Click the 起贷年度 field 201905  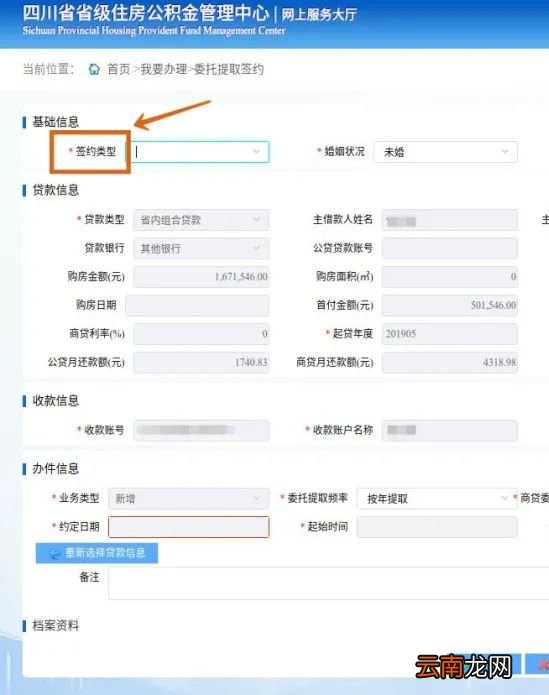[x=449, y=334]
